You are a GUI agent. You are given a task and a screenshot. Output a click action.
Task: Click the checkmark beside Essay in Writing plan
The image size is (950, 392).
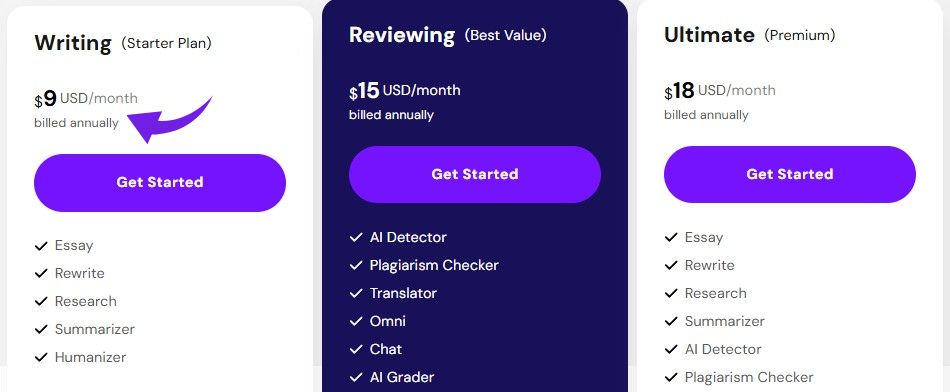tap(41, 246)
